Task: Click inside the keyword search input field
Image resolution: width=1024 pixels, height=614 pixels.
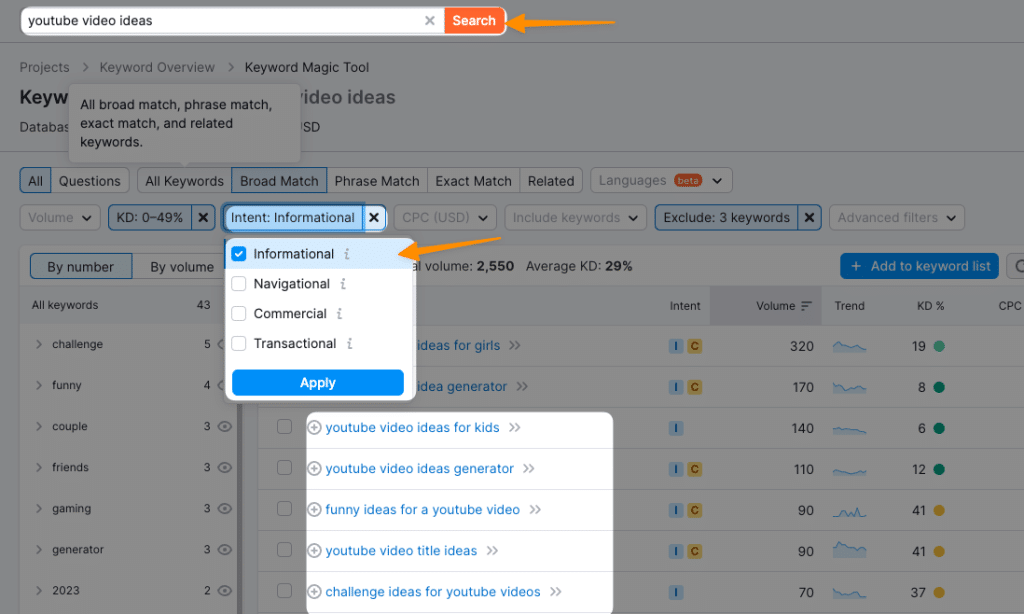Action: coord(200,20)
